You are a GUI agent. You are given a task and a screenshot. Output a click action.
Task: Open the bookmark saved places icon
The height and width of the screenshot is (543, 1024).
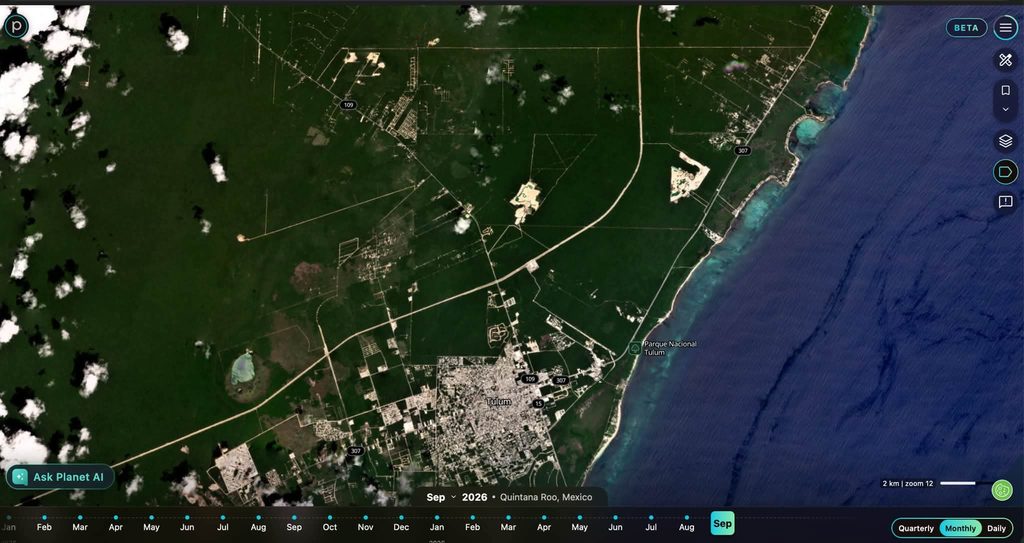[1006, 90]
